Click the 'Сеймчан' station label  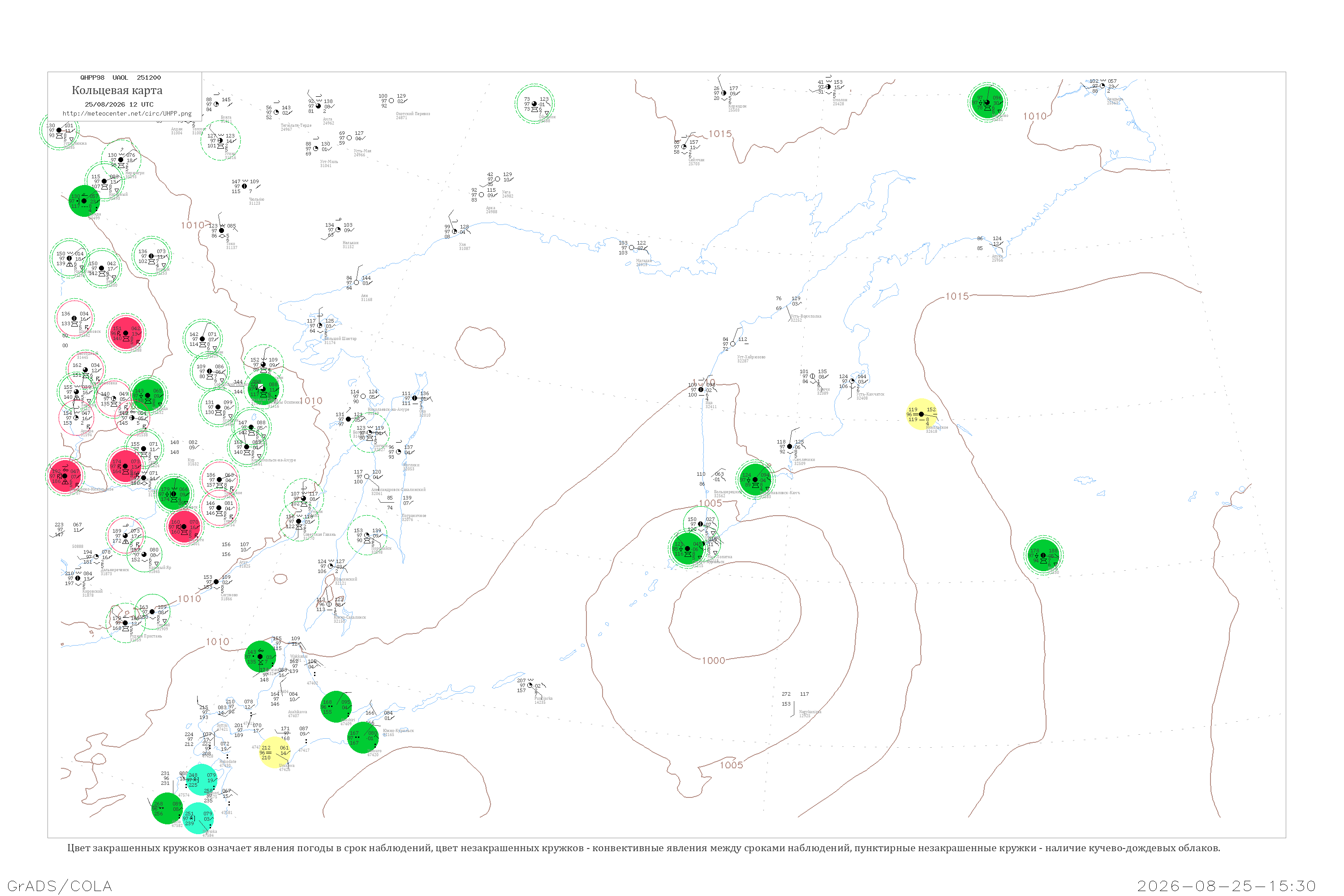click(696, 160)
